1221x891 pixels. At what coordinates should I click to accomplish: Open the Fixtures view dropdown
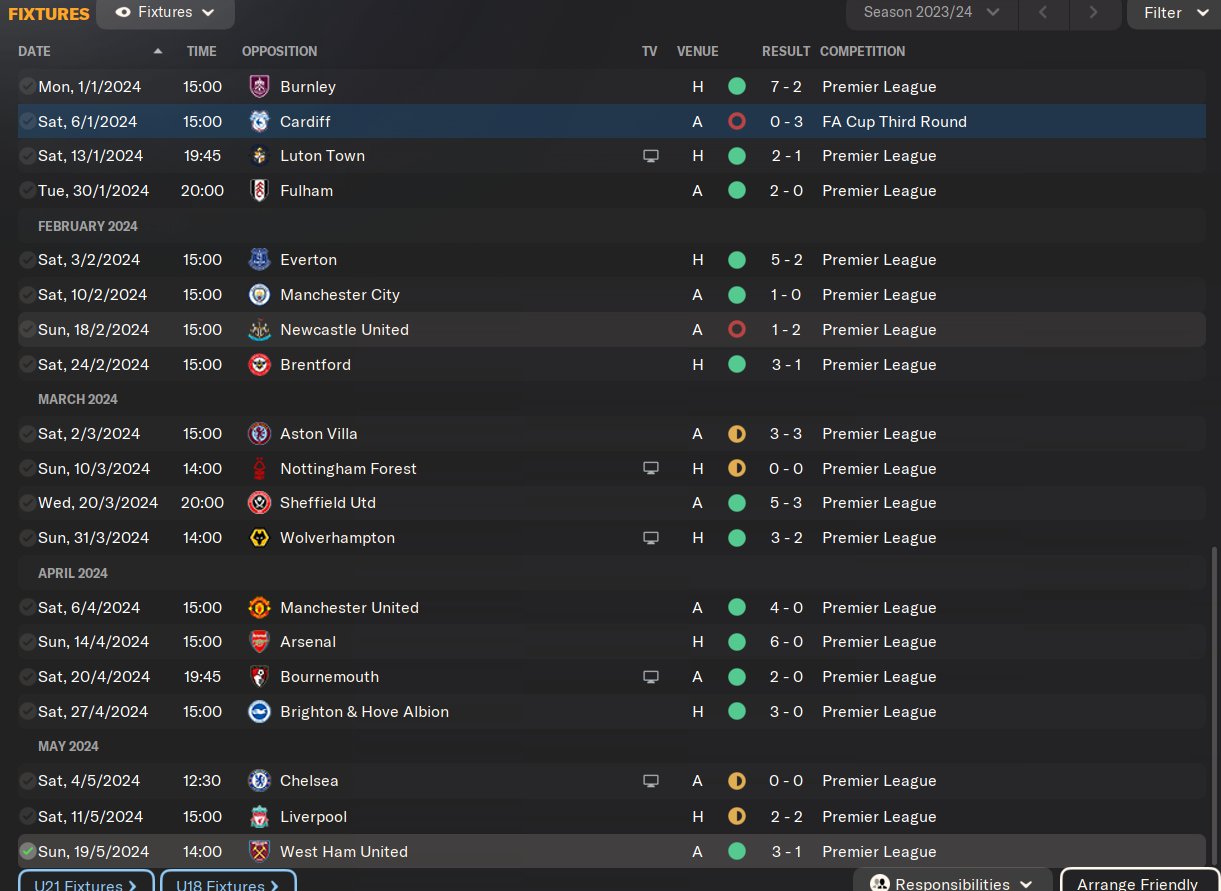166,13
